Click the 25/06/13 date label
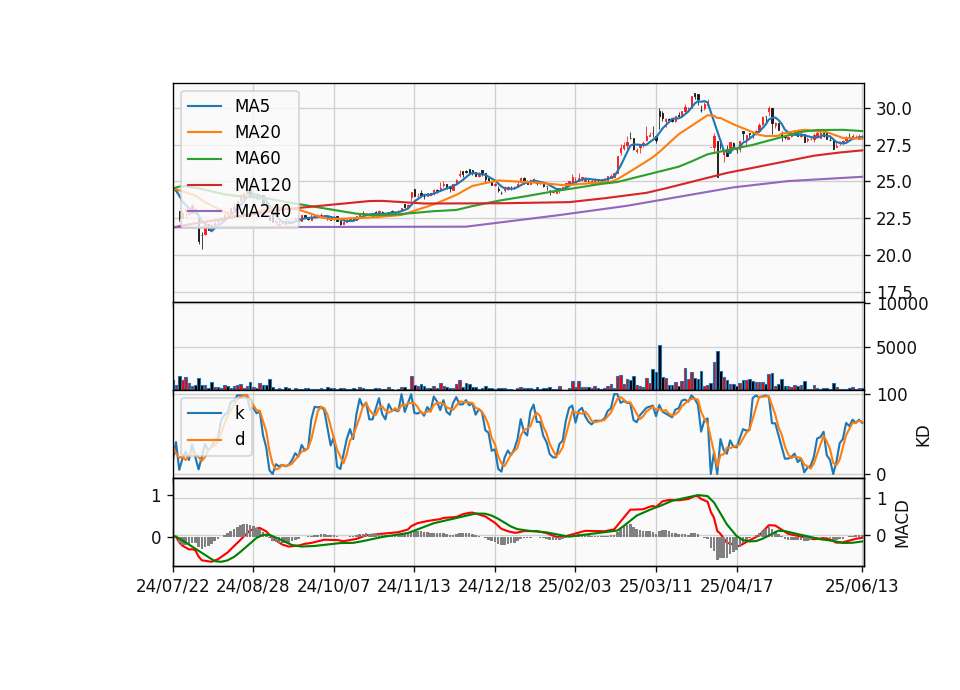This screenshot has height=690, width=960. click(861, 586)
